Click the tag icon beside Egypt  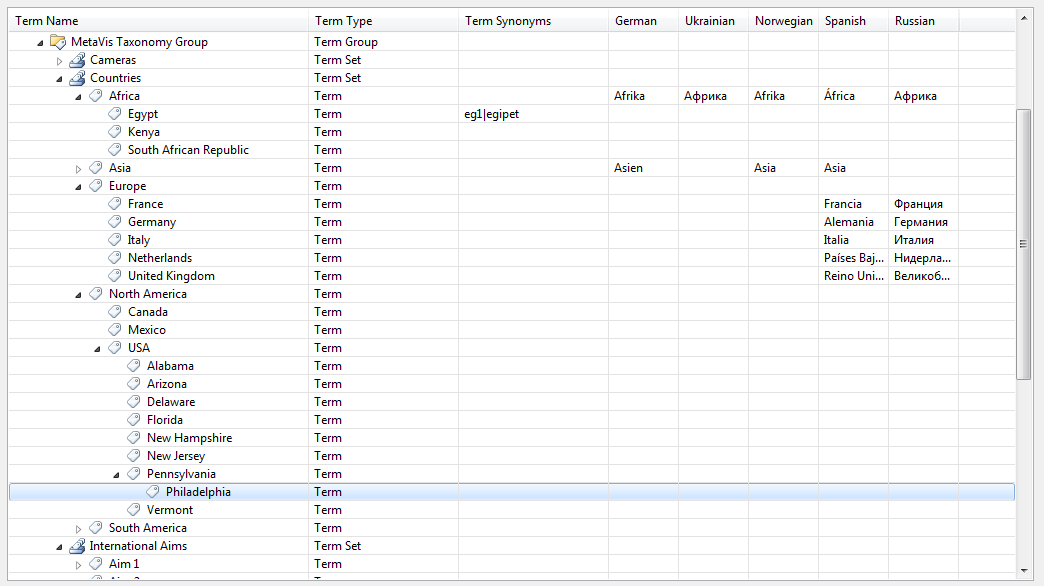115,114
